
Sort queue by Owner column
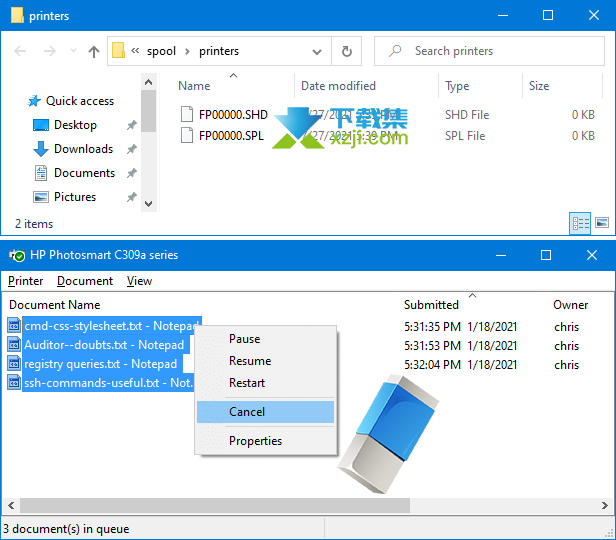pyautogui.click(x=570, y=305)
